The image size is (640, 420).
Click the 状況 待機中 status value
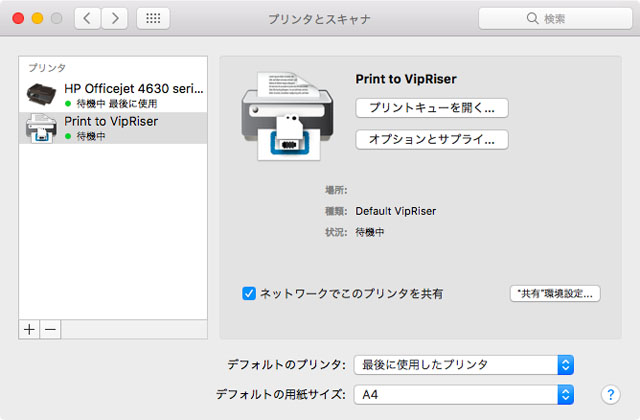coord(370,232)
